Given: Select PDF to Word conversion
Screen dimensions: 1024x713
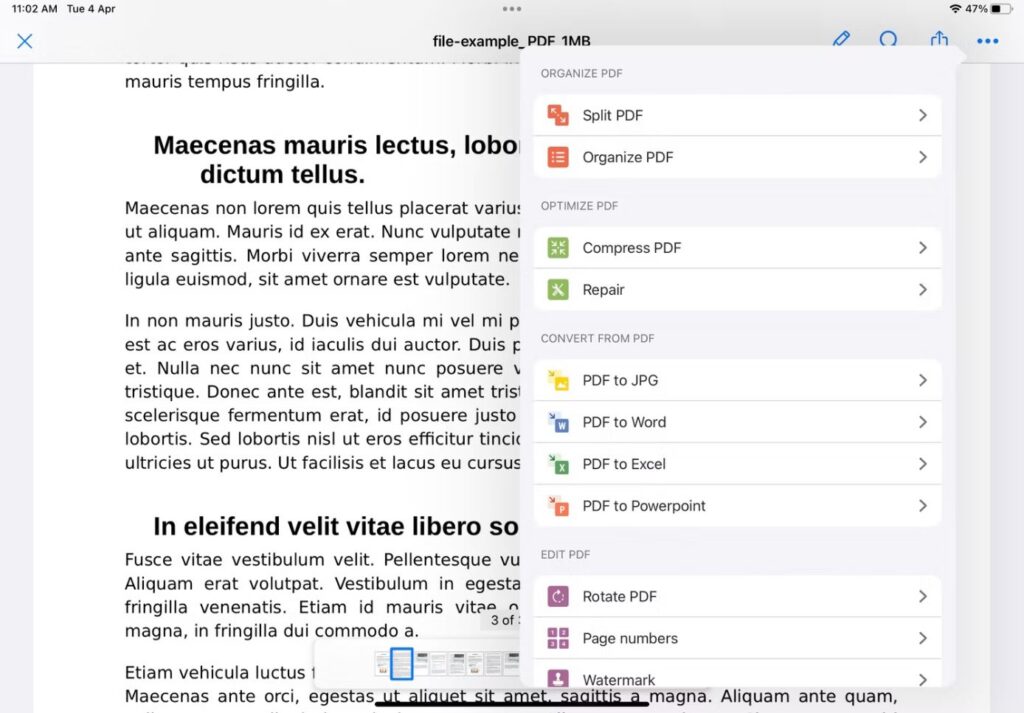Looking at the screenshot, I should (737, 422).
